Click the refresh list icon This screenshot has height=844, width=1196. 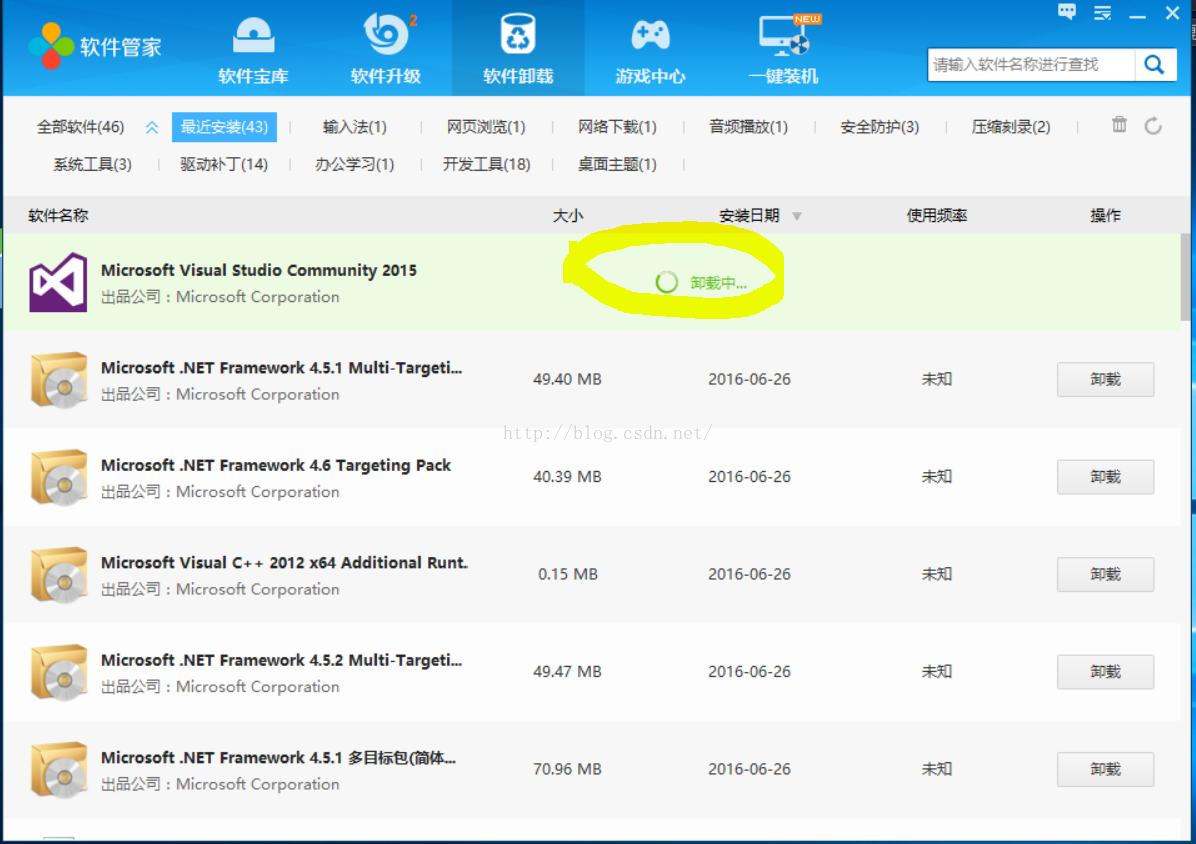click(x=1153, y=126)
